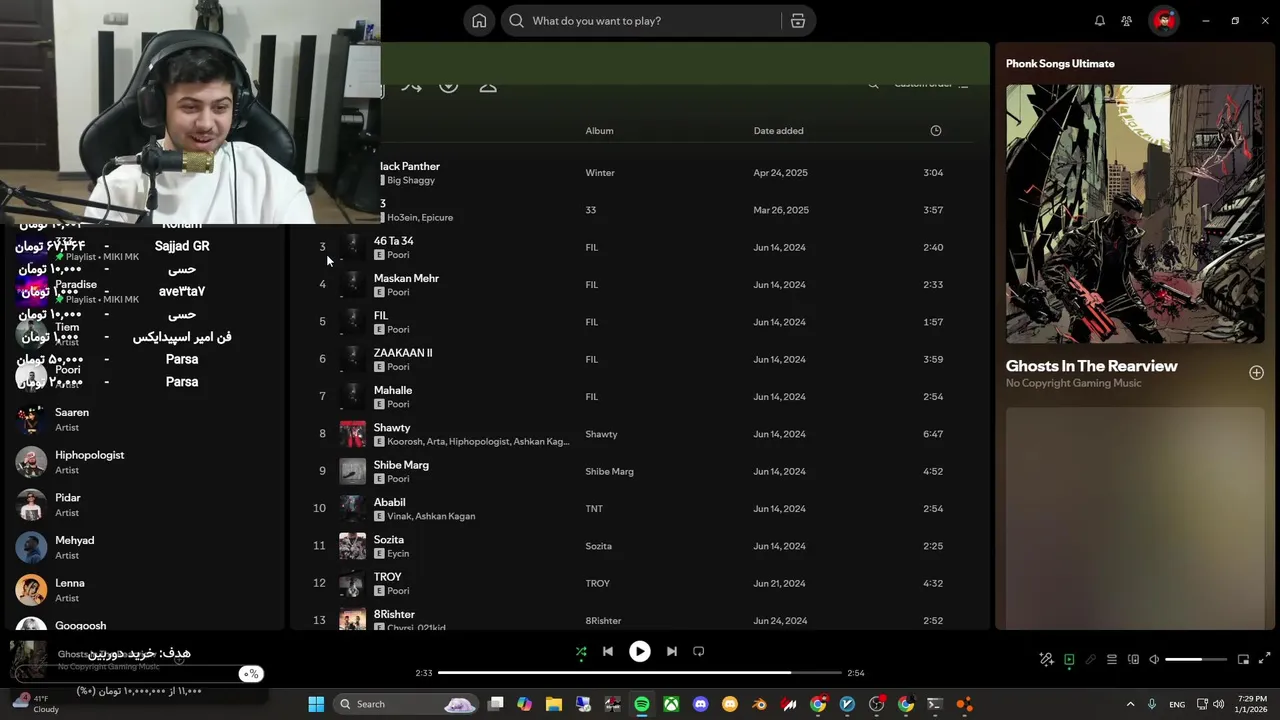1280x720 pixels.
Task: Toggle the Queue panel
Action: tap(1112, 660)
